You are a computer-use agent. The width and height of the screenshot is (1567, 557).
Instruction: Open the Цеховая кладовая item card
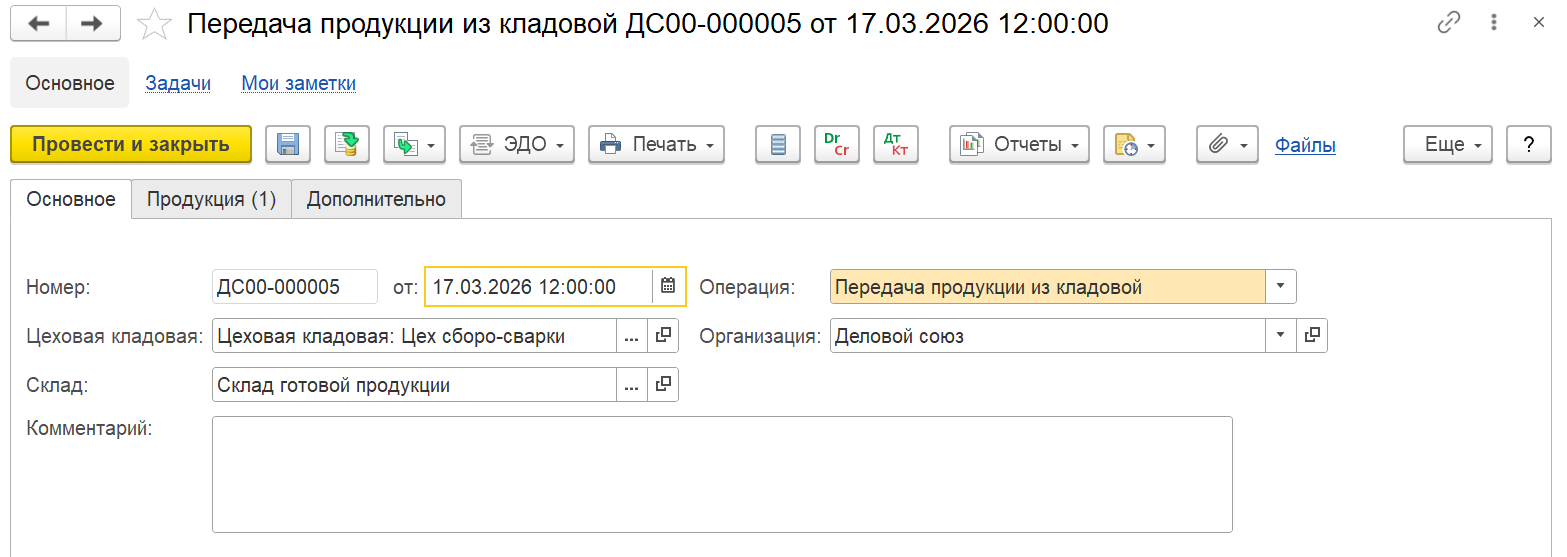[x=662, y=336]
